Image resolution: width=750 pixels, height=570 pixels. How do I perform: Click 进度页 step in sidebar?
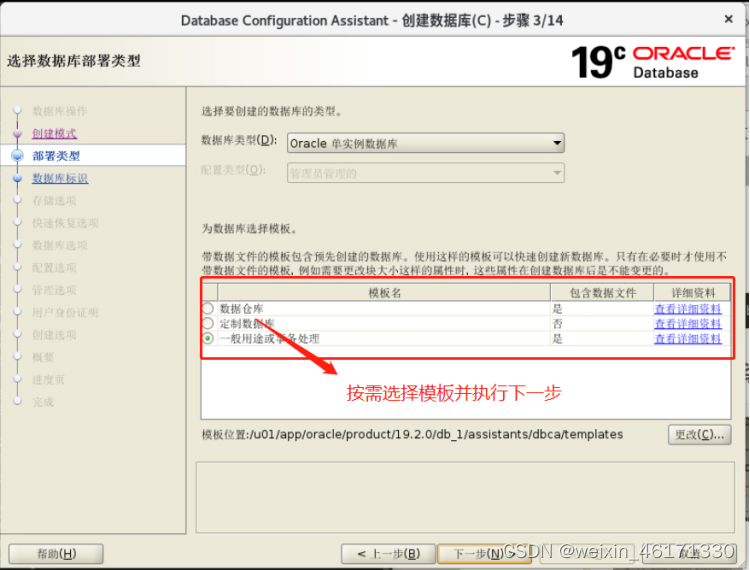point(48,380)
